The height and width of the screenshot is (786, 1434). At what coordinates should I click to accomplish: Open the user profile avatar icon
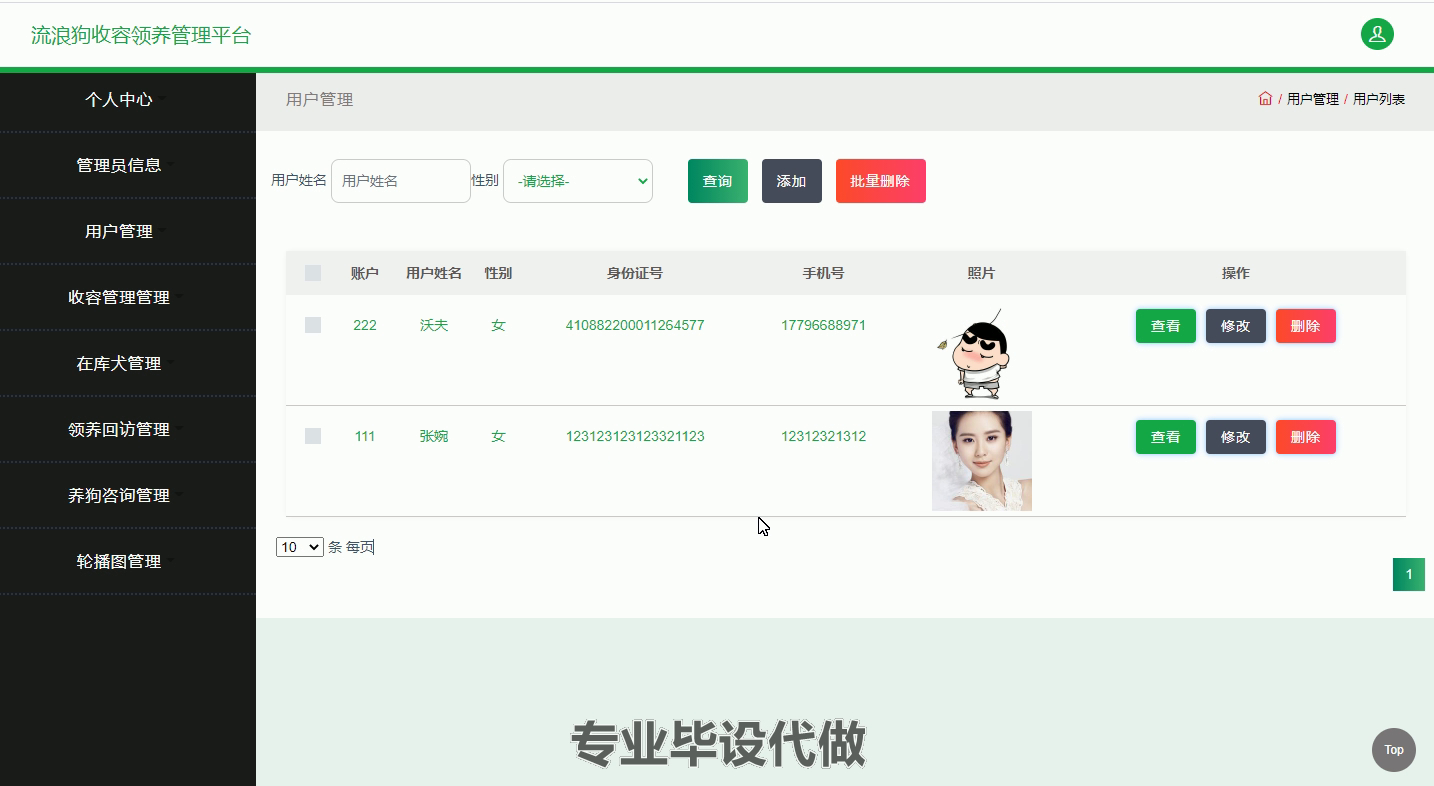tap(1377, 34)
